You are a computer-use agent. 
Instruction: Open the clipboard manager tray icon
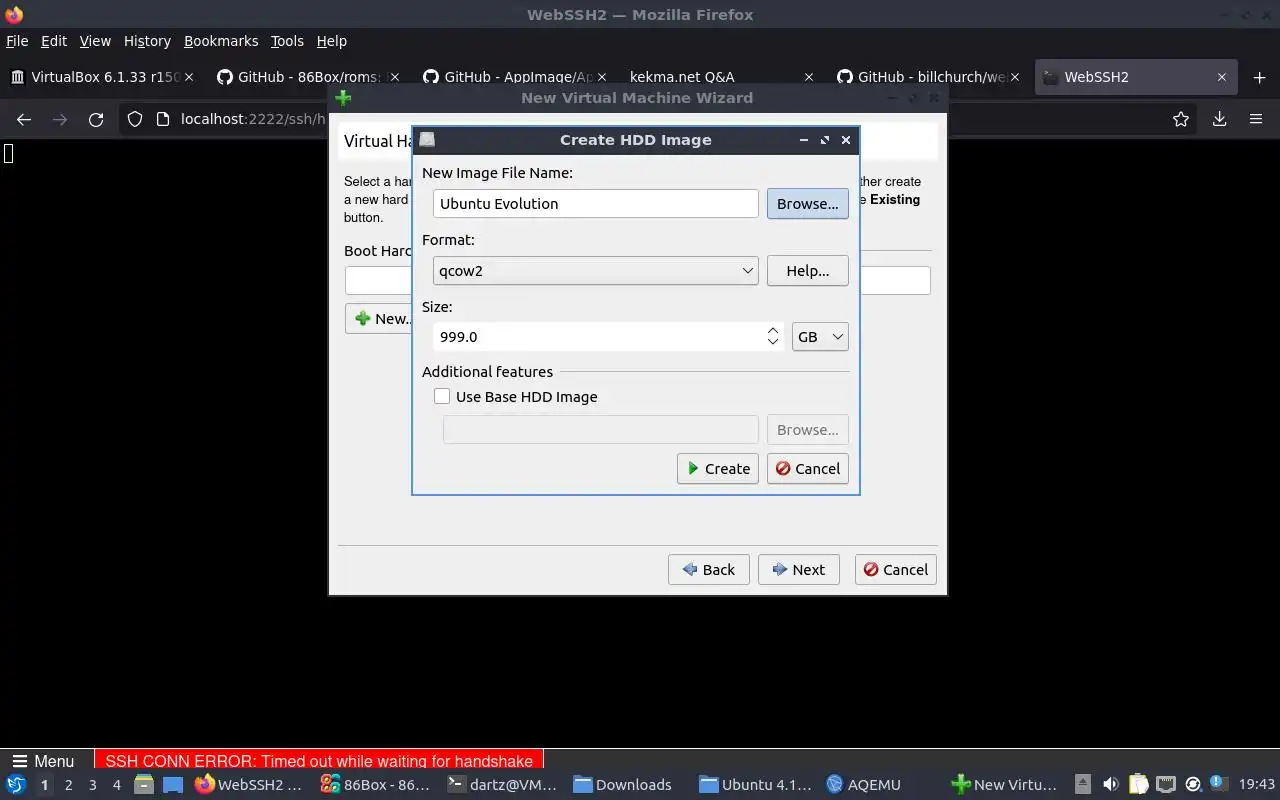[x=1138, y=785]
